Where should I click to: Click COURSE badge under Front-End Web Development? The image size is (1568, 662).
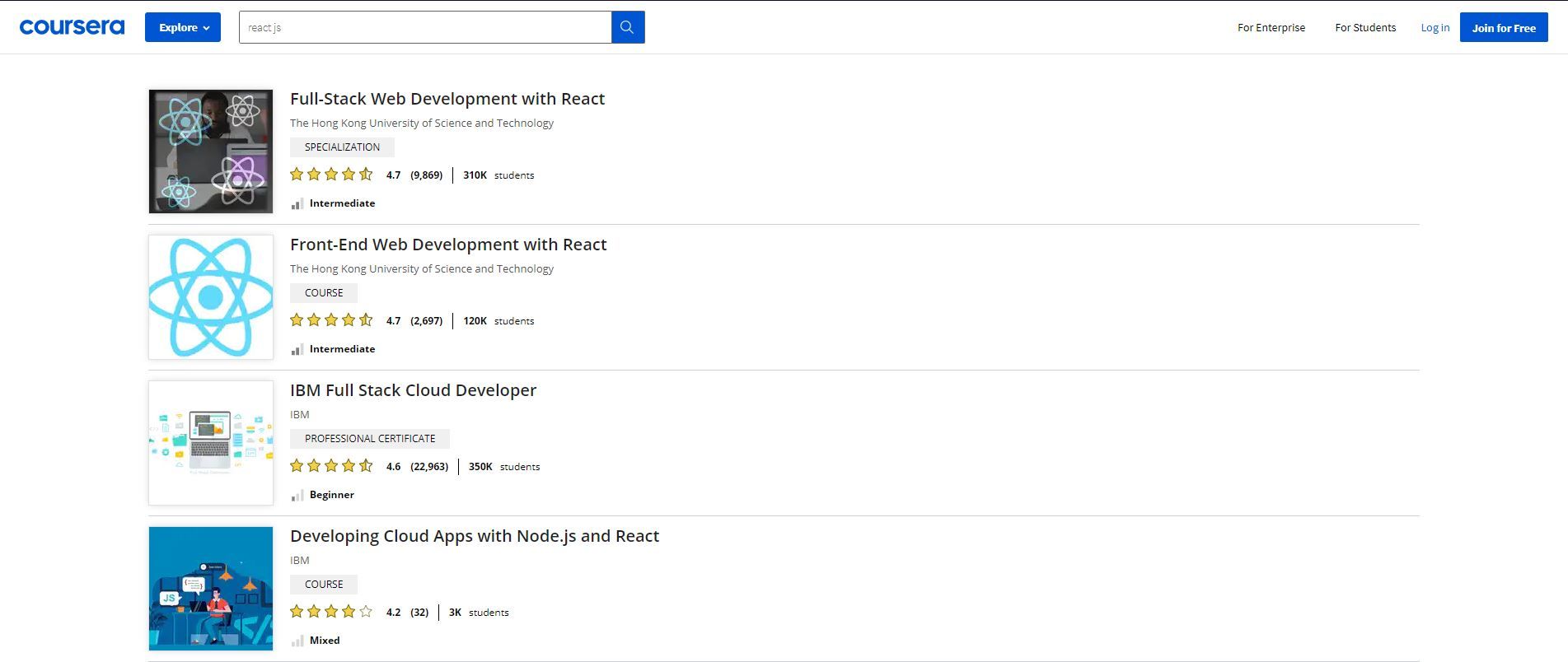pos(324,293)
